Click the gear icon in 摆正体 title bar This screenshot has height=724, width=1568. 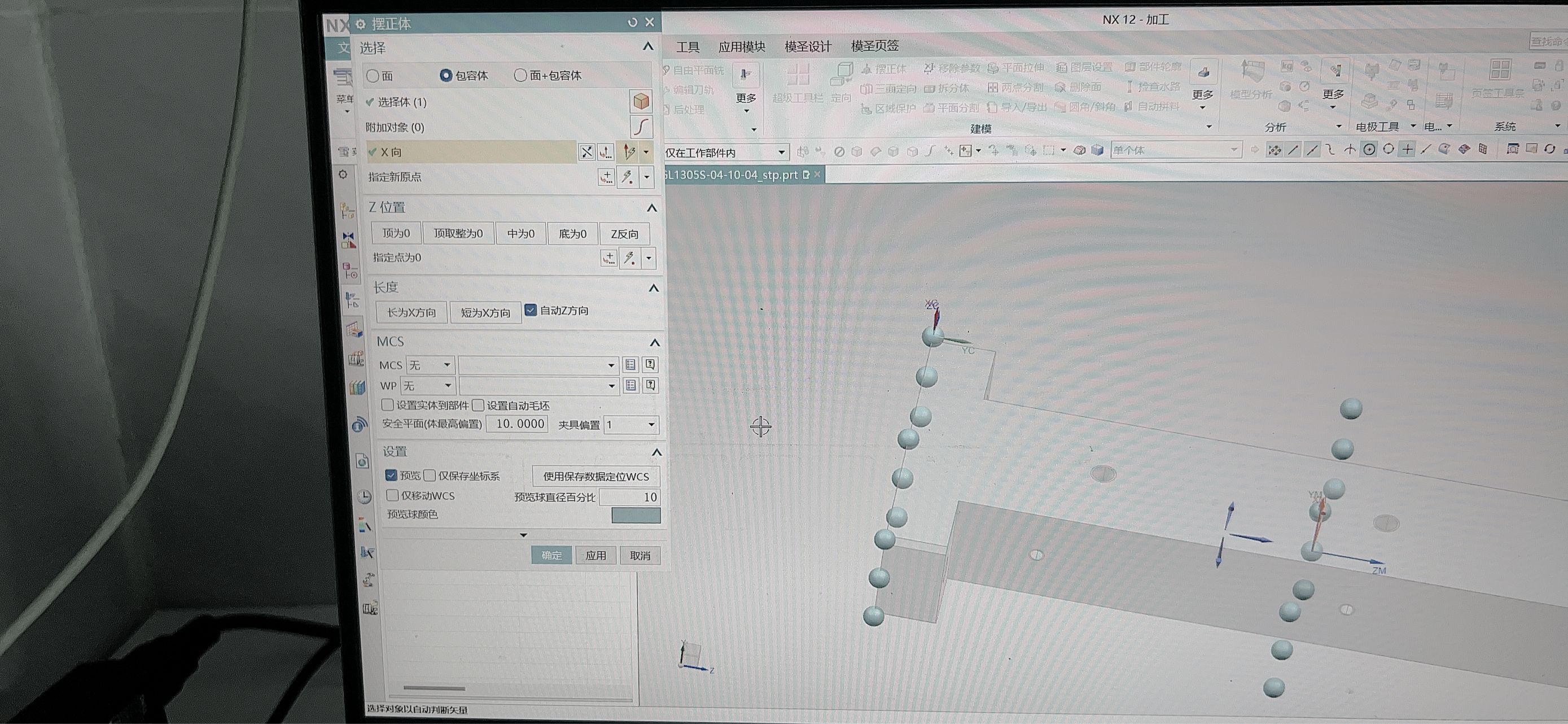point(360,24)
